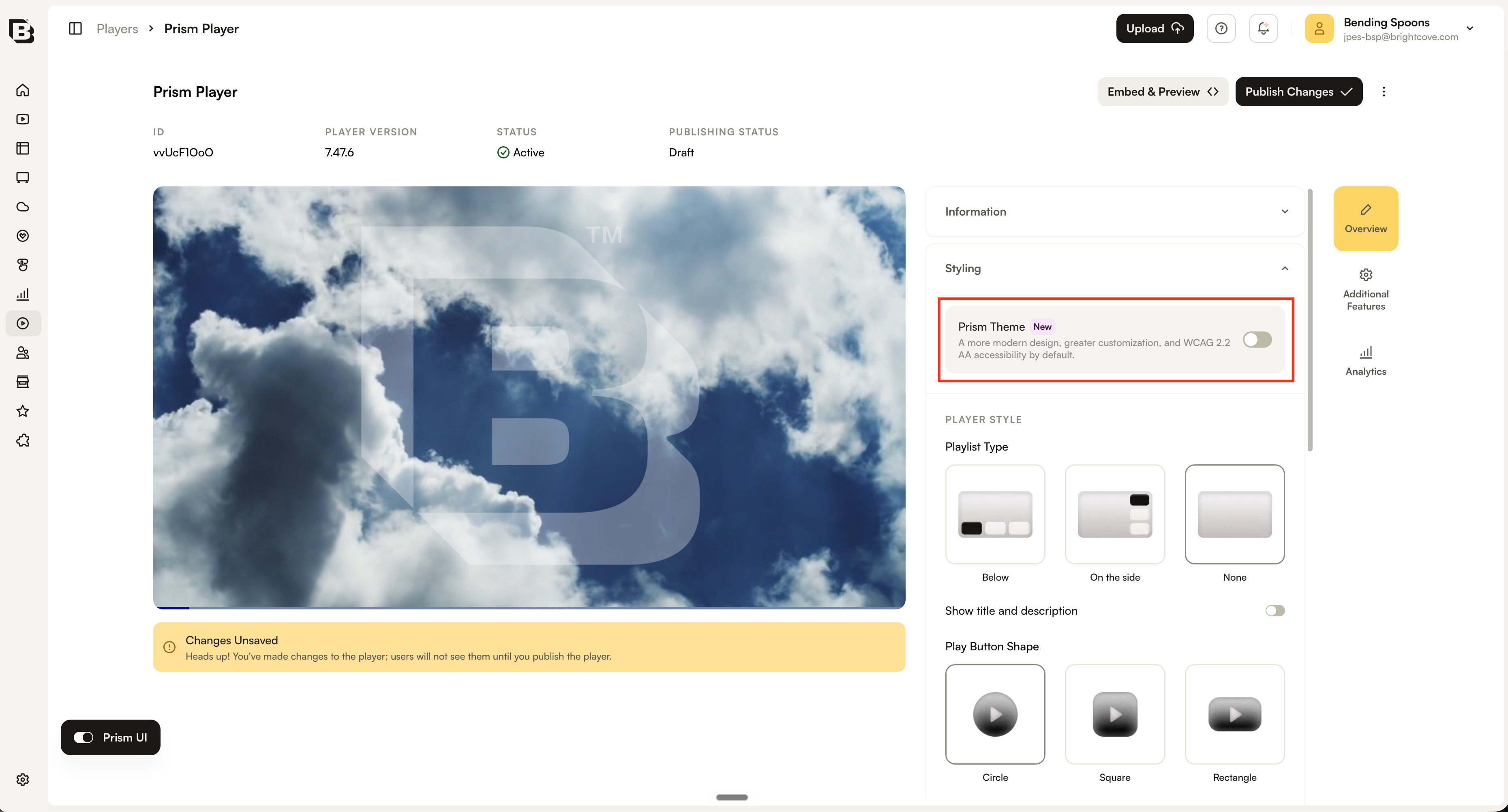Open the cloud icon in the sidebar
1508x812 pixels.
(23, 207)
